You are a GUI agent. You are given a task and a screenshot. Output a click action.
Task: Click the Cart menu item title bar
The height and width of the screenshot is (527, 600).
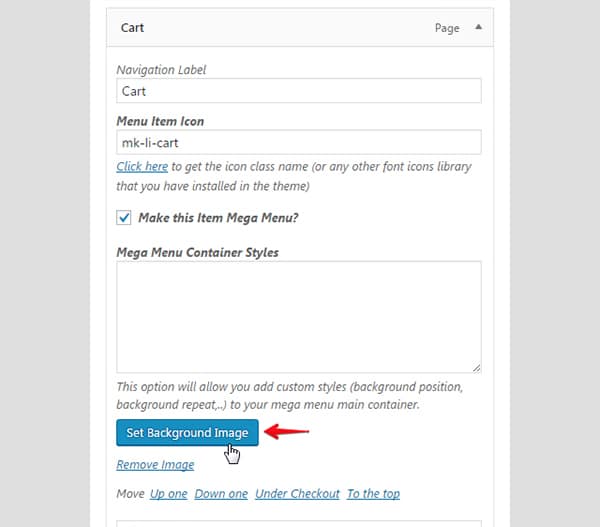300,28
